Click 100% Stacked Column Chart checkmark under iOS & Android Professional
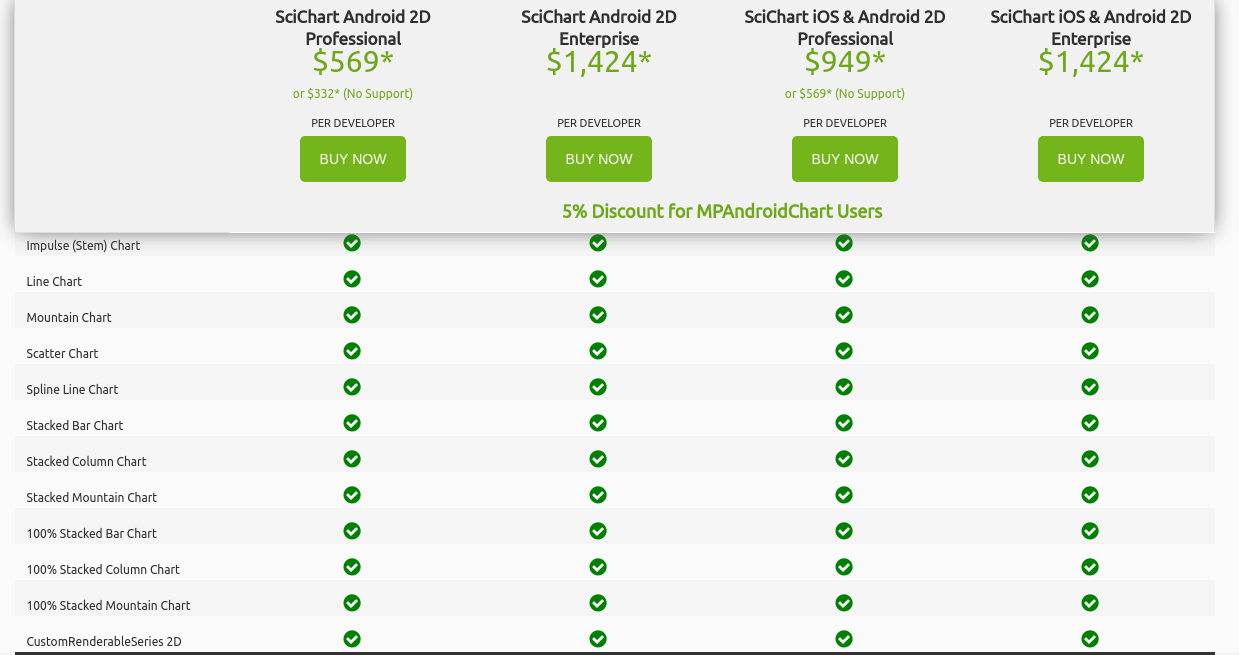Viewport: 1239px width, 655px height. [x=844, y=567]
